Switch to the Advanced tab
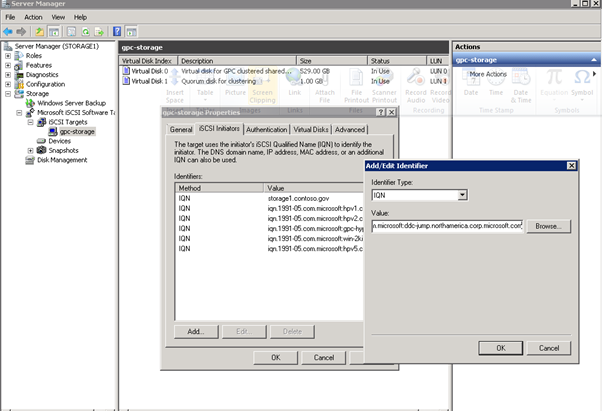 click(x=350, y=130)
